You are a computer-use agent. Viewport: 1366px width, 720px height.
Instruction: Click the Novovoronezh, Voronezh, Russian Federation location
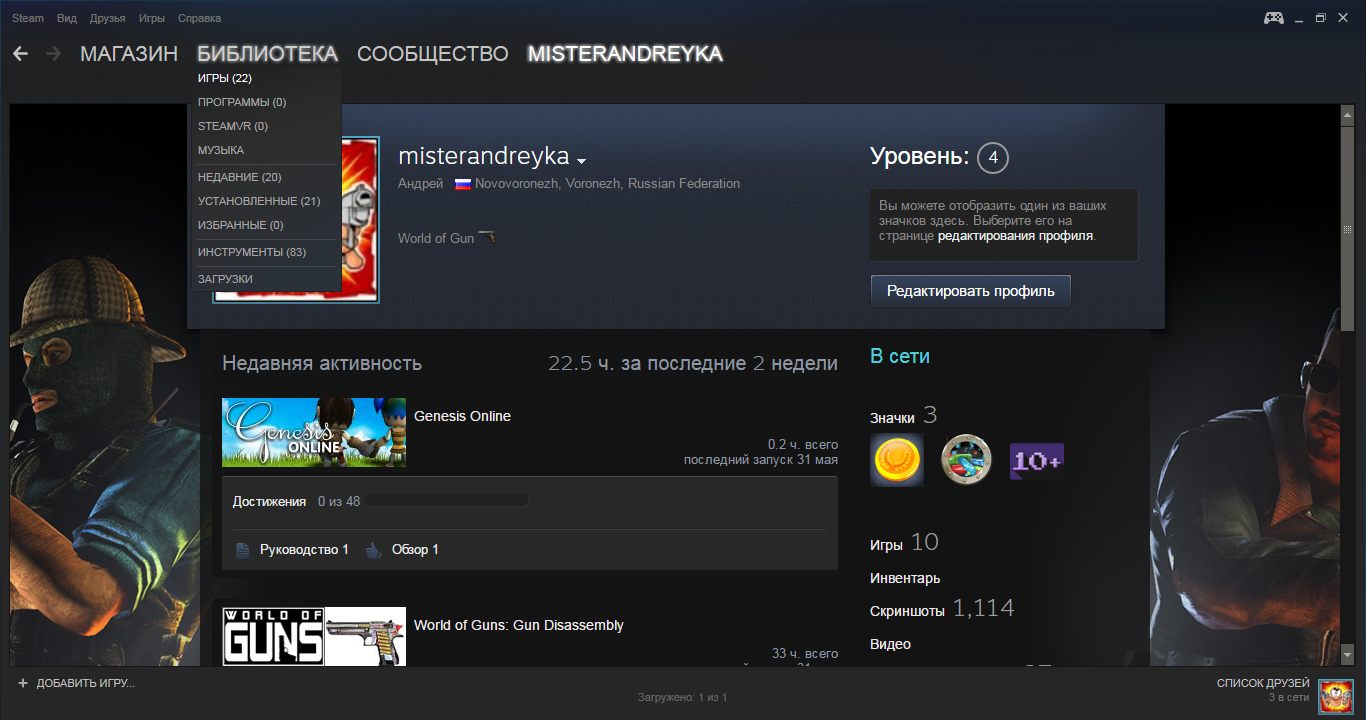tap(608, 184)
